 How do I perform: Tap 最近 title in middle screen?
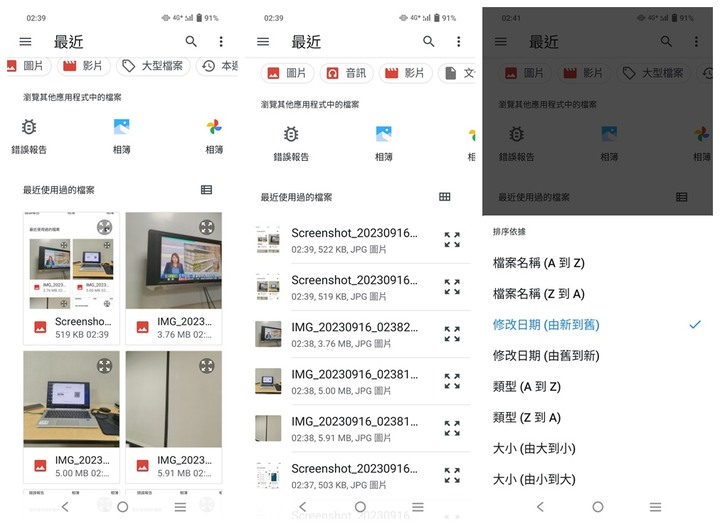(306, 42)
